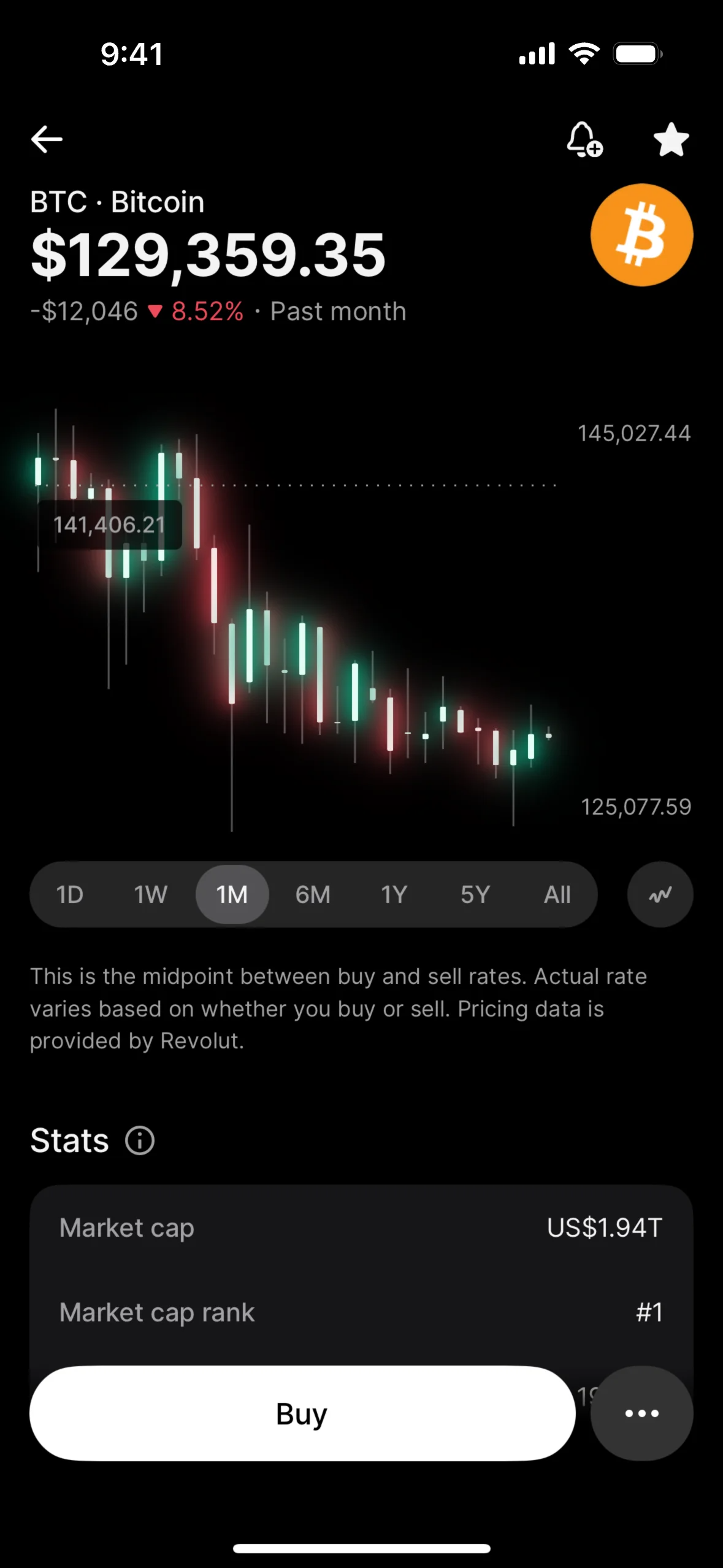
Task: Select the 1D time range
Action: tap(70, 894)
